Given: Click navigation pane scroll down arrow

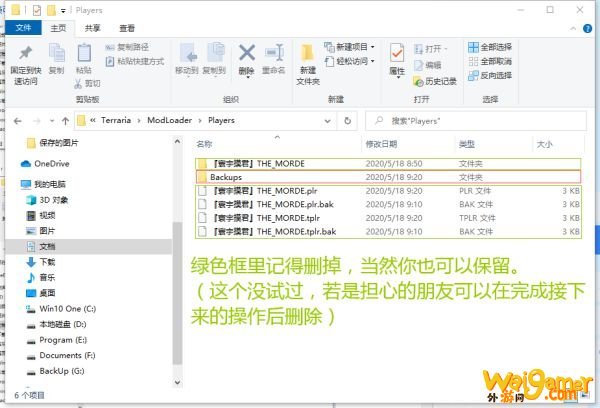Looking at the screenshot, I should [x=177, y=382].
